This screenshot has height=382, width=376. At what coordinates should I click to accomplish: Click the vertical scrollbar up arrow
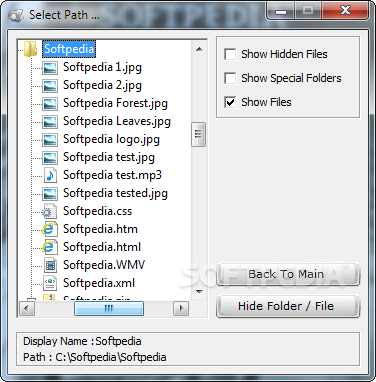tap(199, 49)
